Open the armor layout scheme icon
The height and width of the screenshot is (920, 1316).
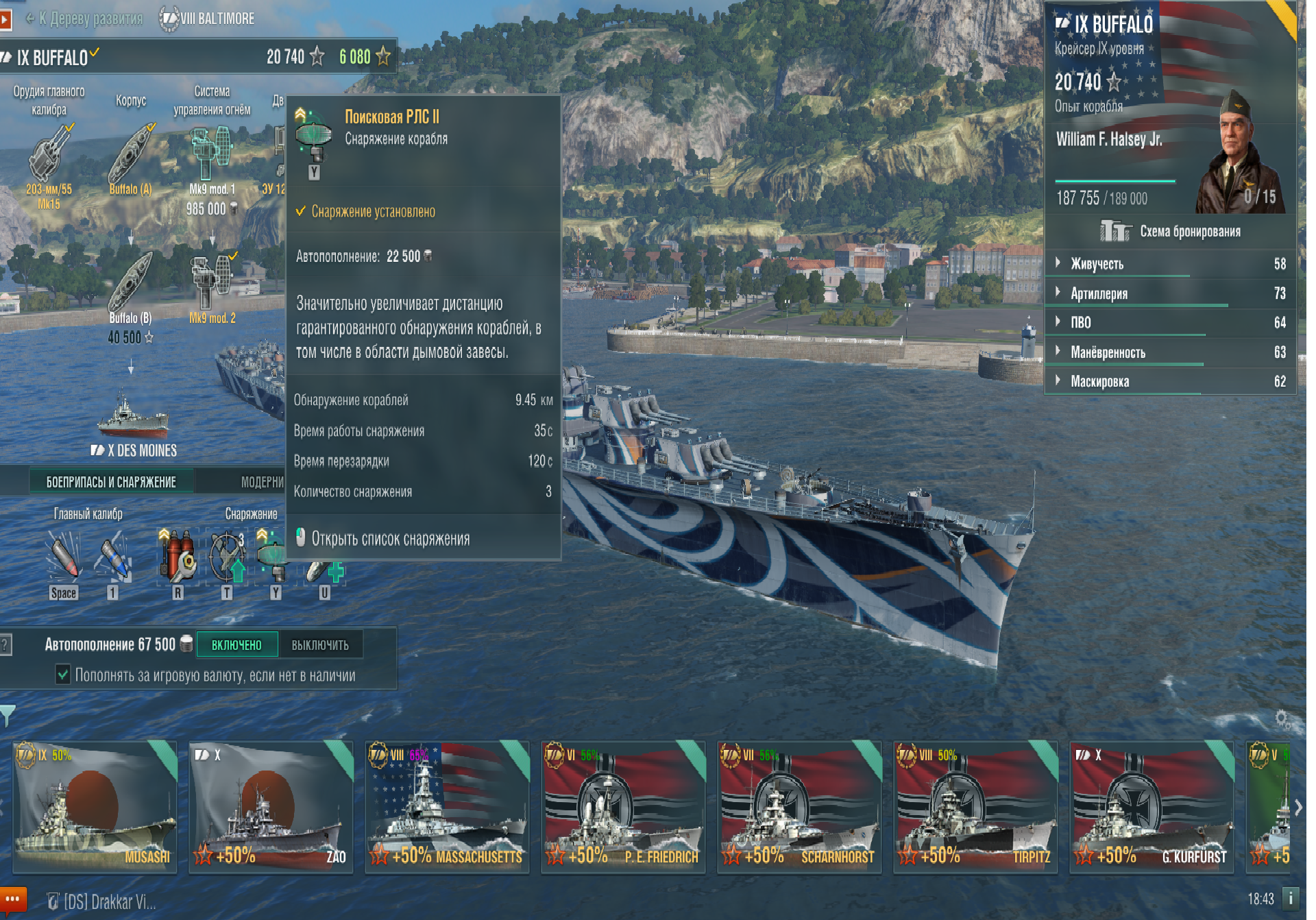click(1114, 231)
